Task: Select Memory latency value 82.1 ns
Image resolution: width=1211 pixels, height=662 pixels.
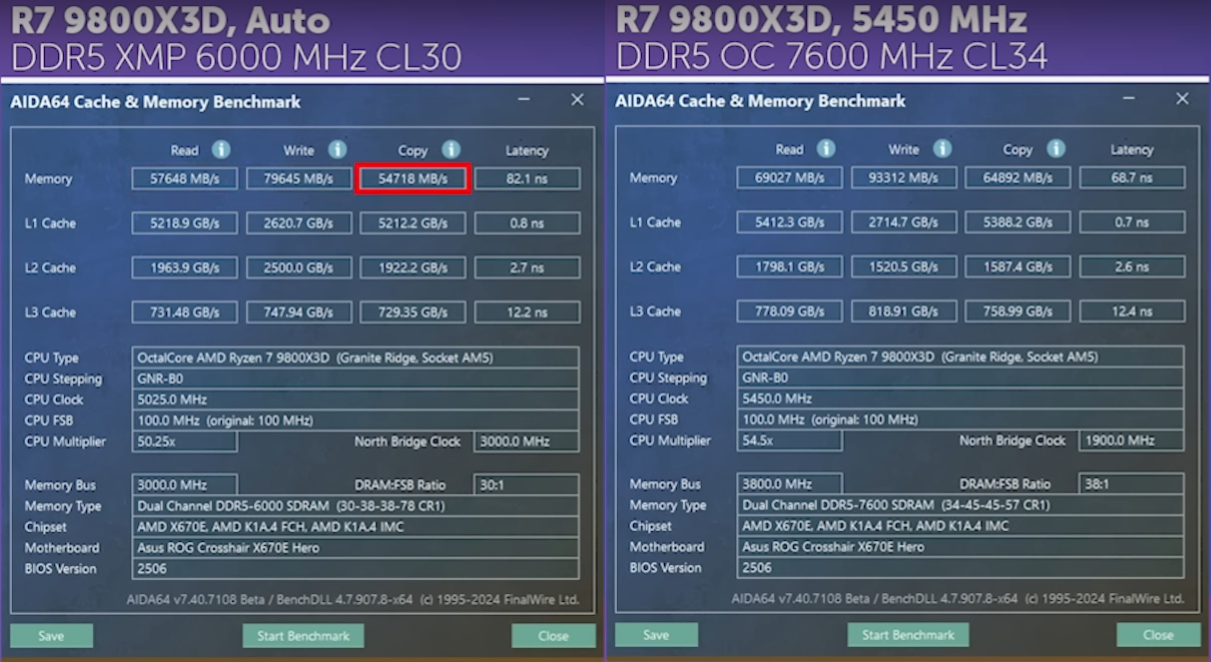Action: (527, 179)
